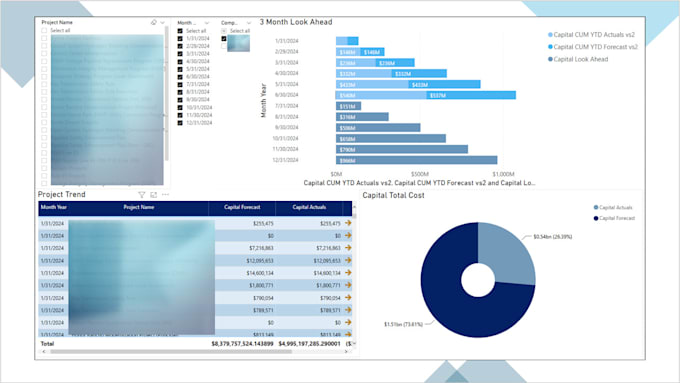Sort table by Capital Actuals header
The height and width of the screenshot is (383, 680).
tap(309, 207)
